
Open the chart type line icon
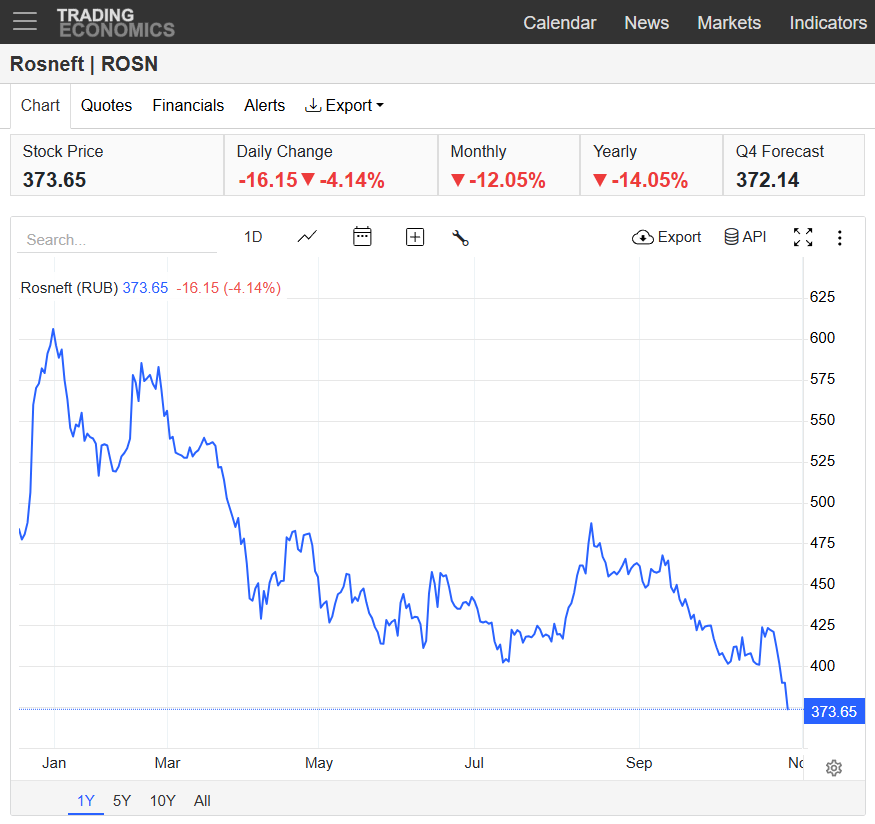pyautogui.click(x=307, y=237)
